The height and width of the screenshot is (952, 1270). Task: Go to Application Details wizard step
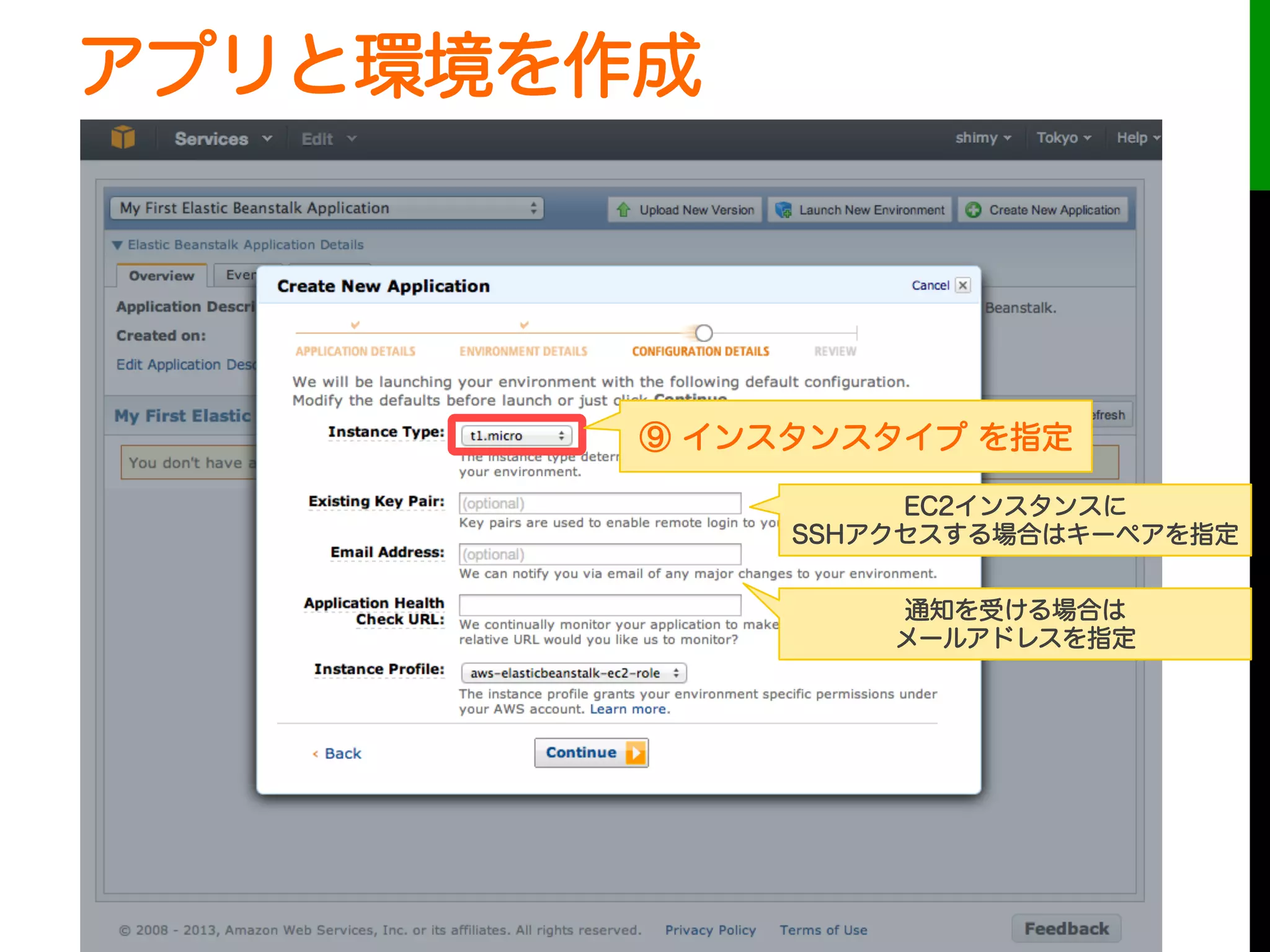click(x=355, y=351)
